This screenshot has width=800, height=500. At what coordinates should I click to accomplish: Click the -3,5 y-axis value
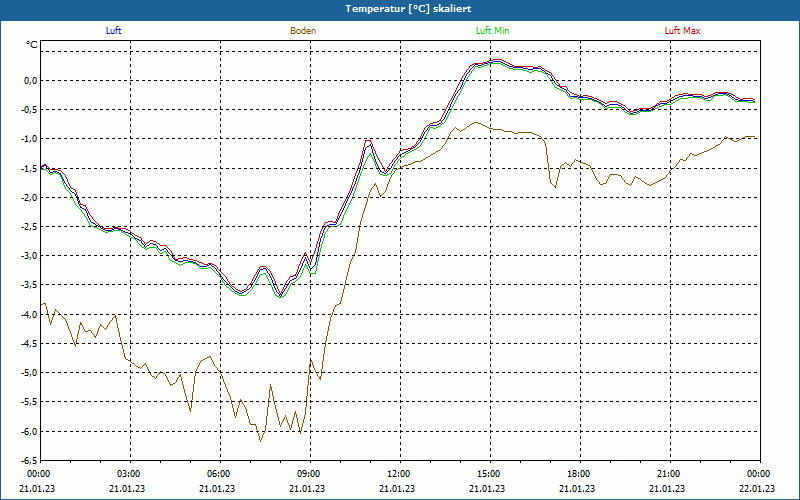pos(30,285)
